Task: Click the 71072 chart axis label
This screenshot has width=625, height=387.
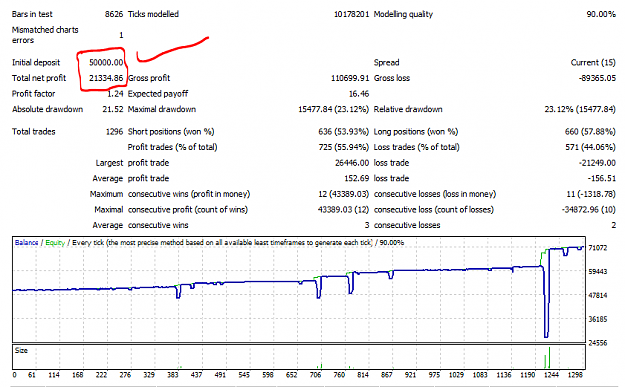Action: tap(597, 248)
